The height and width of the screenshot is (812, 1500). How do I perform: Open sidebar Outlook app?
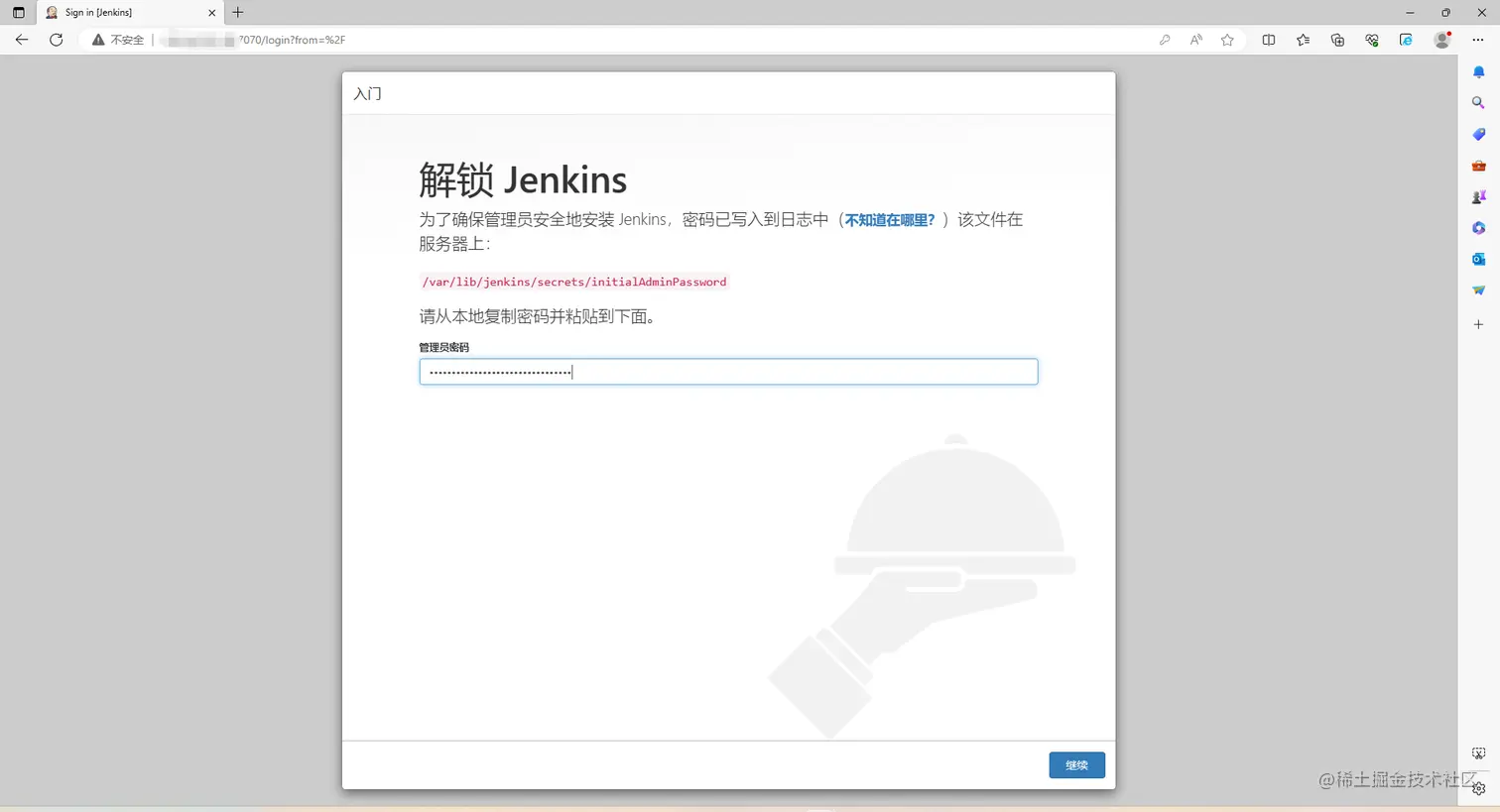[x=1478, y=259]
